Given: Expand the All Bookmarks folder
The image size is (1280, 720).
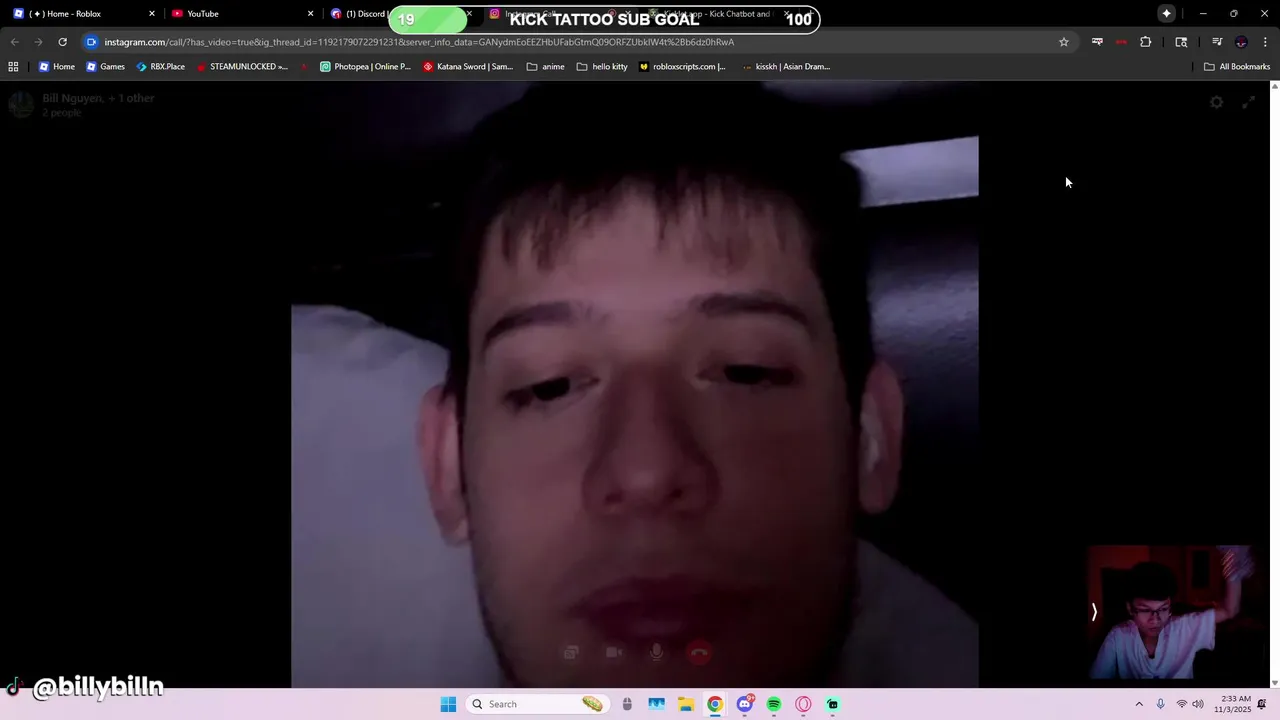Looking at the screenshot, I should (1237, 67).
